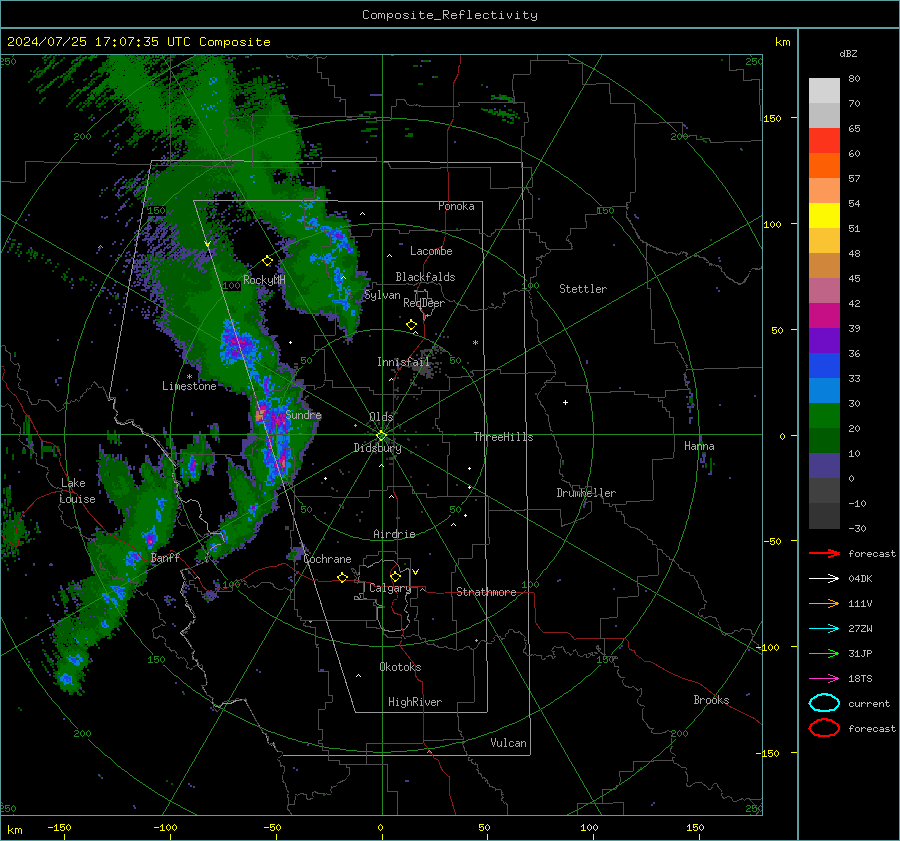
Task: Click the RedDeer city label
Action: (x=424, y=303)
